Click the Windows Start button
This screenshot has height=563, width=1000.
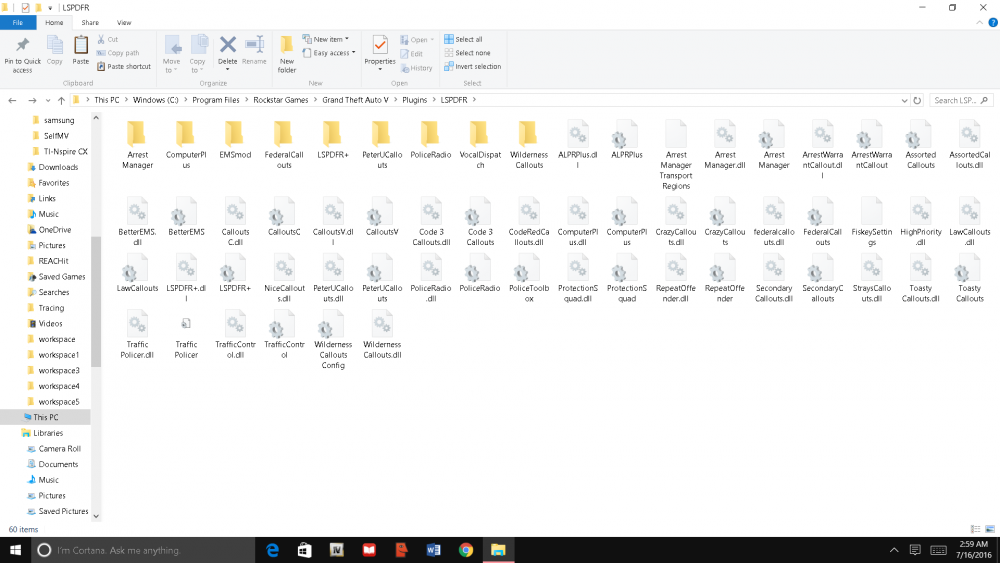click(x=15, y=550)
